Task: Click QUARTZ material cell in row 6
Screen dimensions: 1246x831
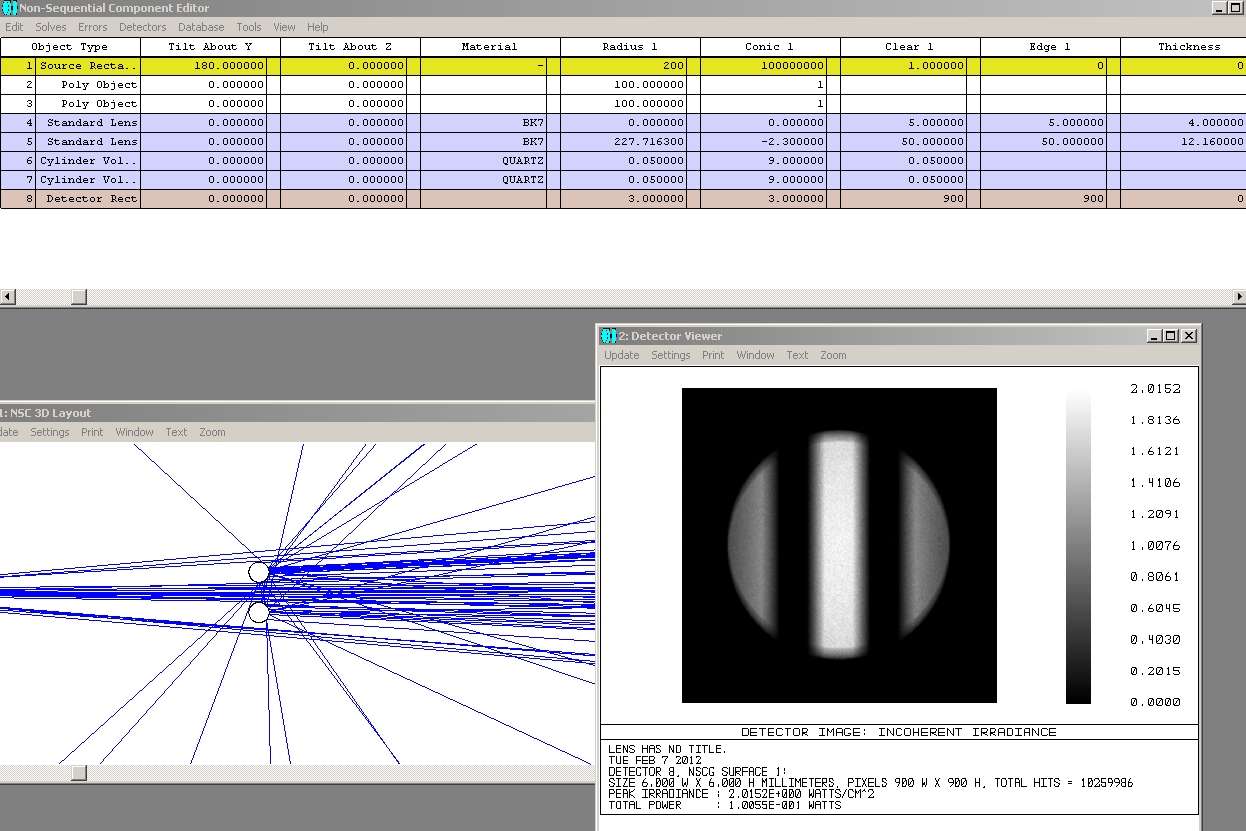Action: pyautogui.click(x=484, y=161)
